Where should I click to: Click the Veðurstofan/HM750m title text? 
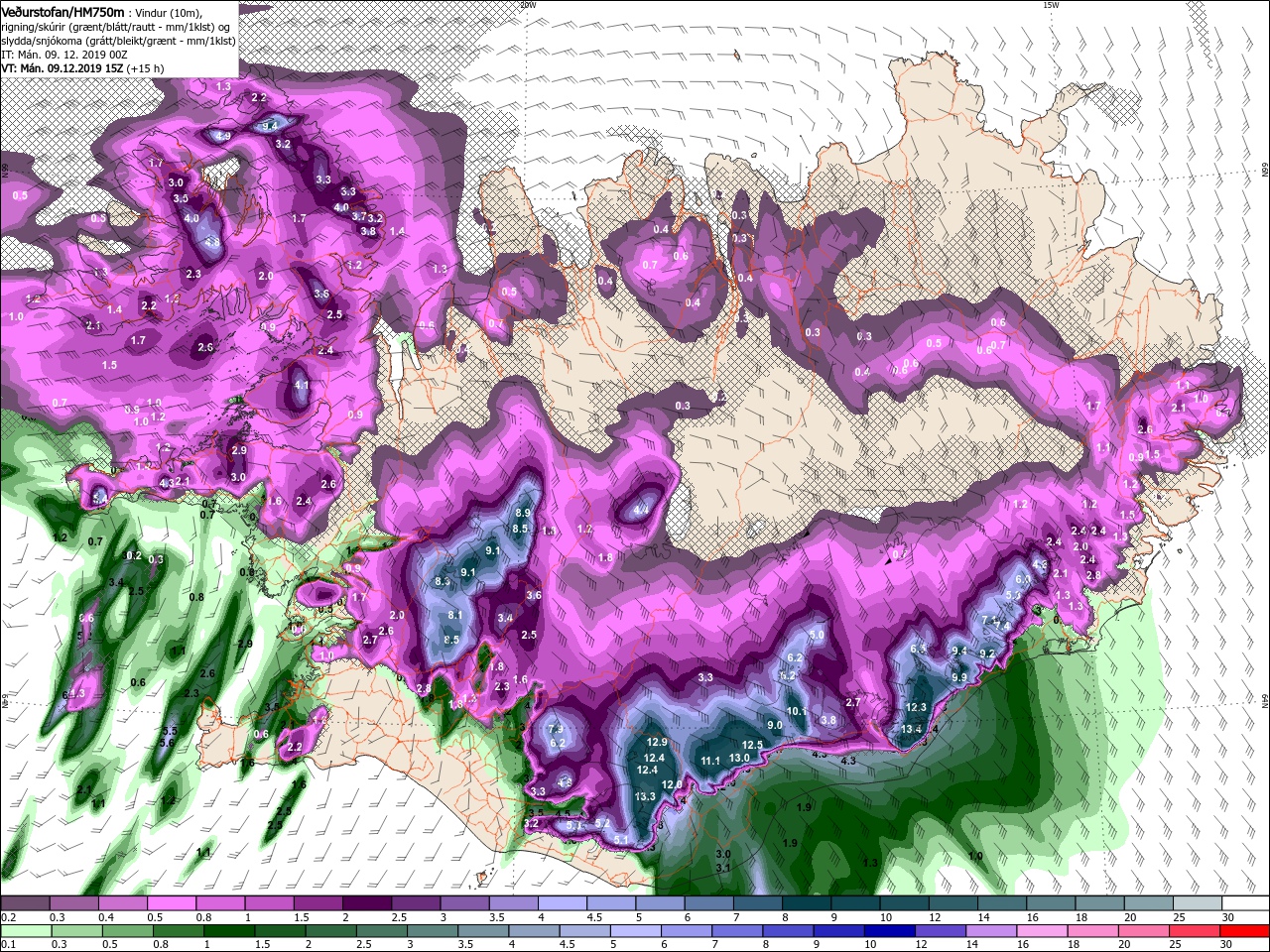coord(63,11)
